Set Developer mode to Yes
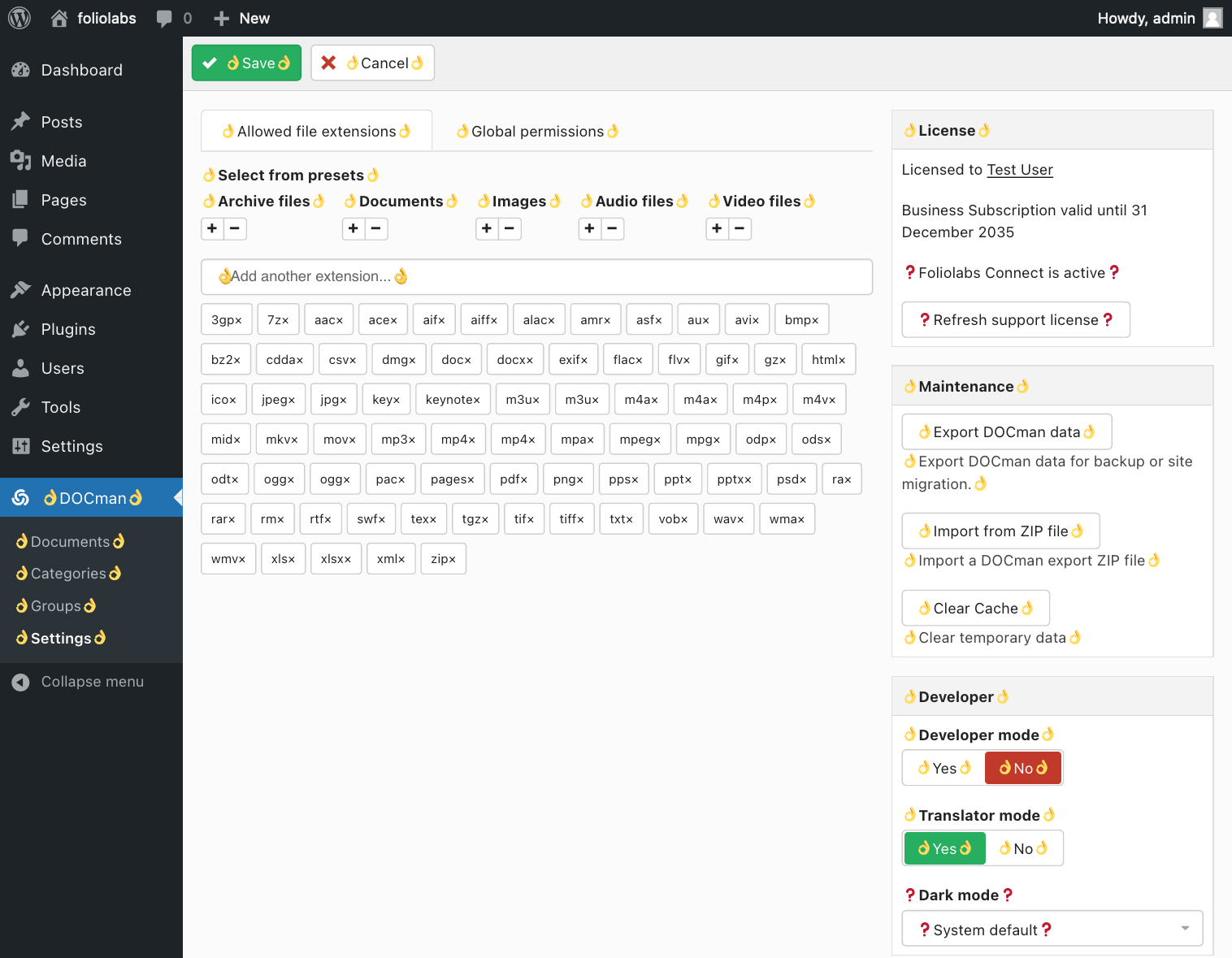 (x=944, y=768)
